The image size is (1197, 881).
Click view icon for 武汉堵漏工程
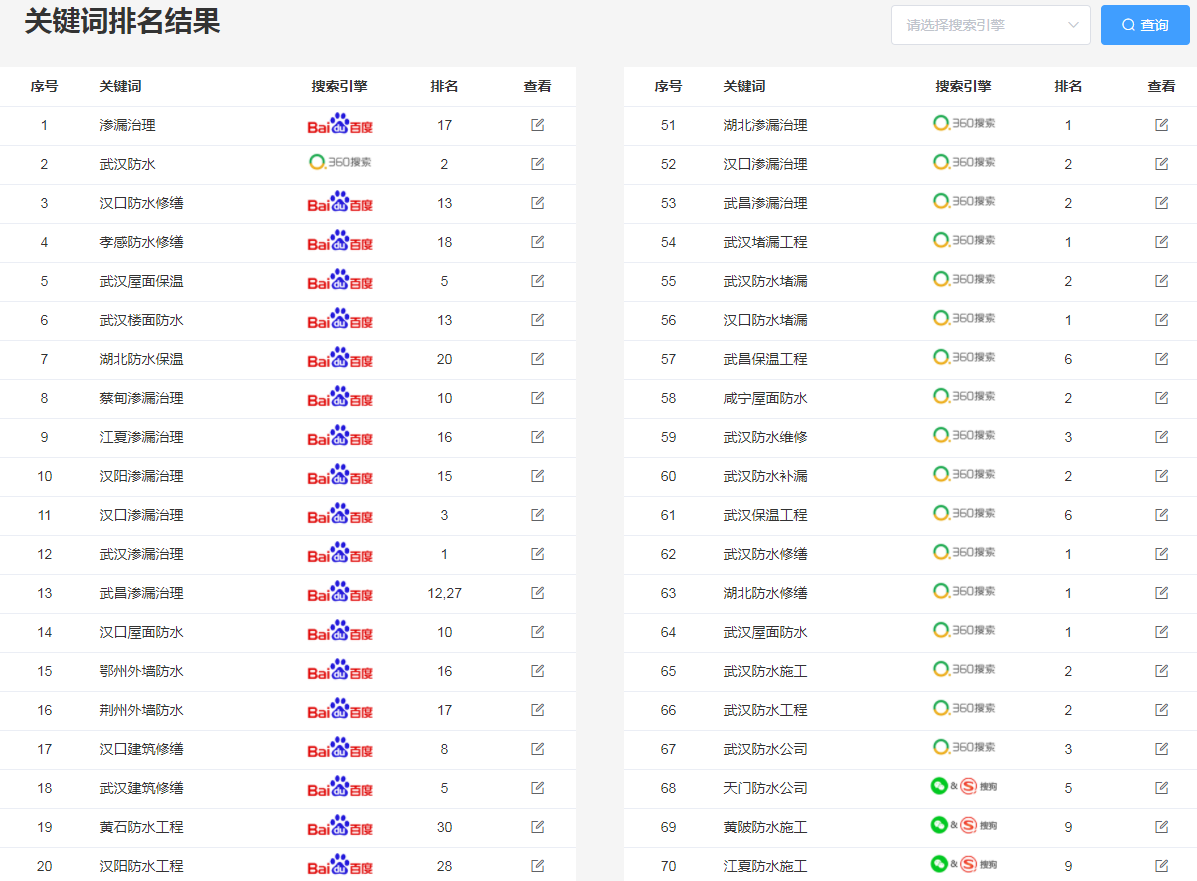point(1161,241)
